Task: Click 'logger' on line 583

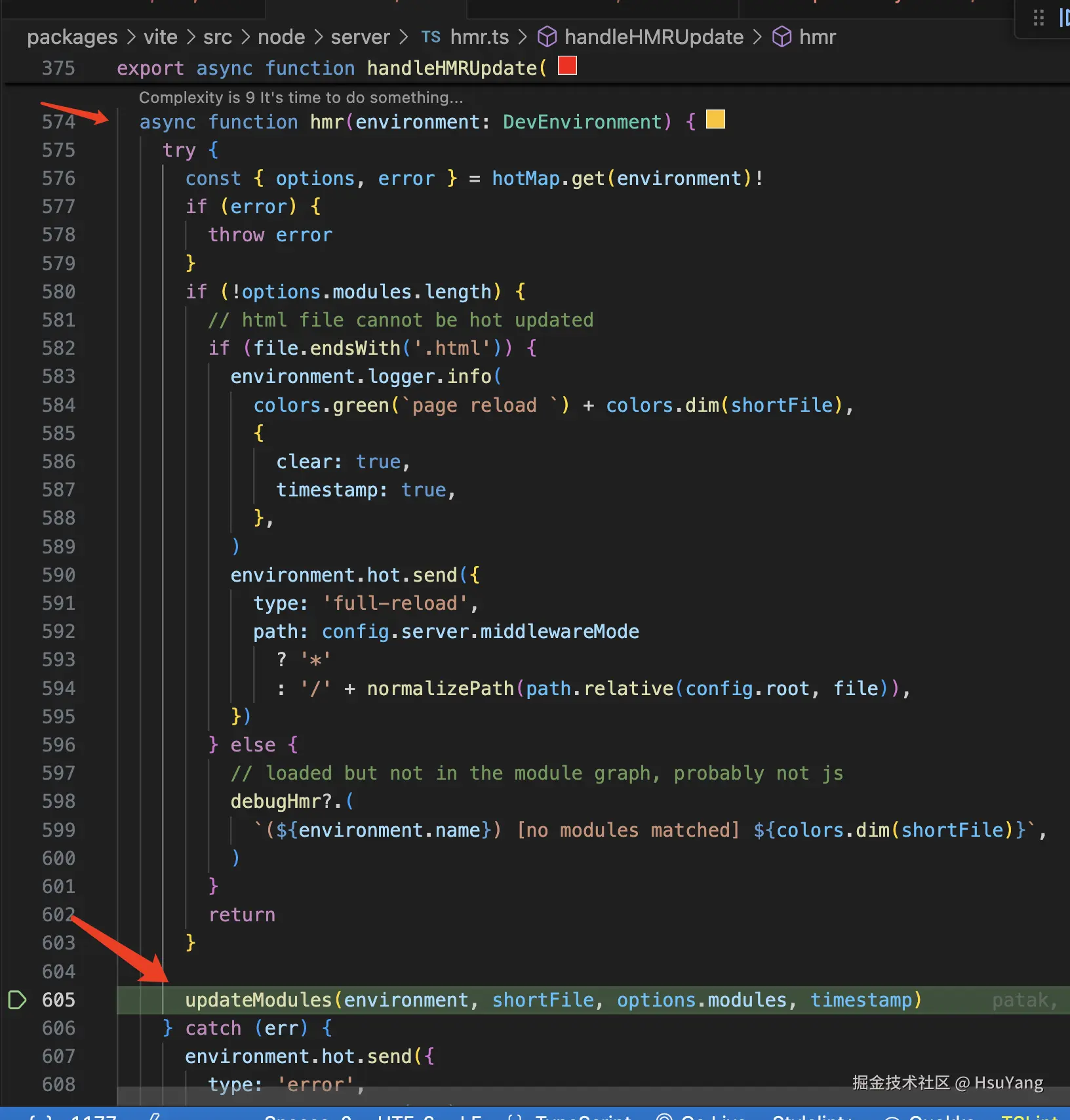Action: coord(401,376)
